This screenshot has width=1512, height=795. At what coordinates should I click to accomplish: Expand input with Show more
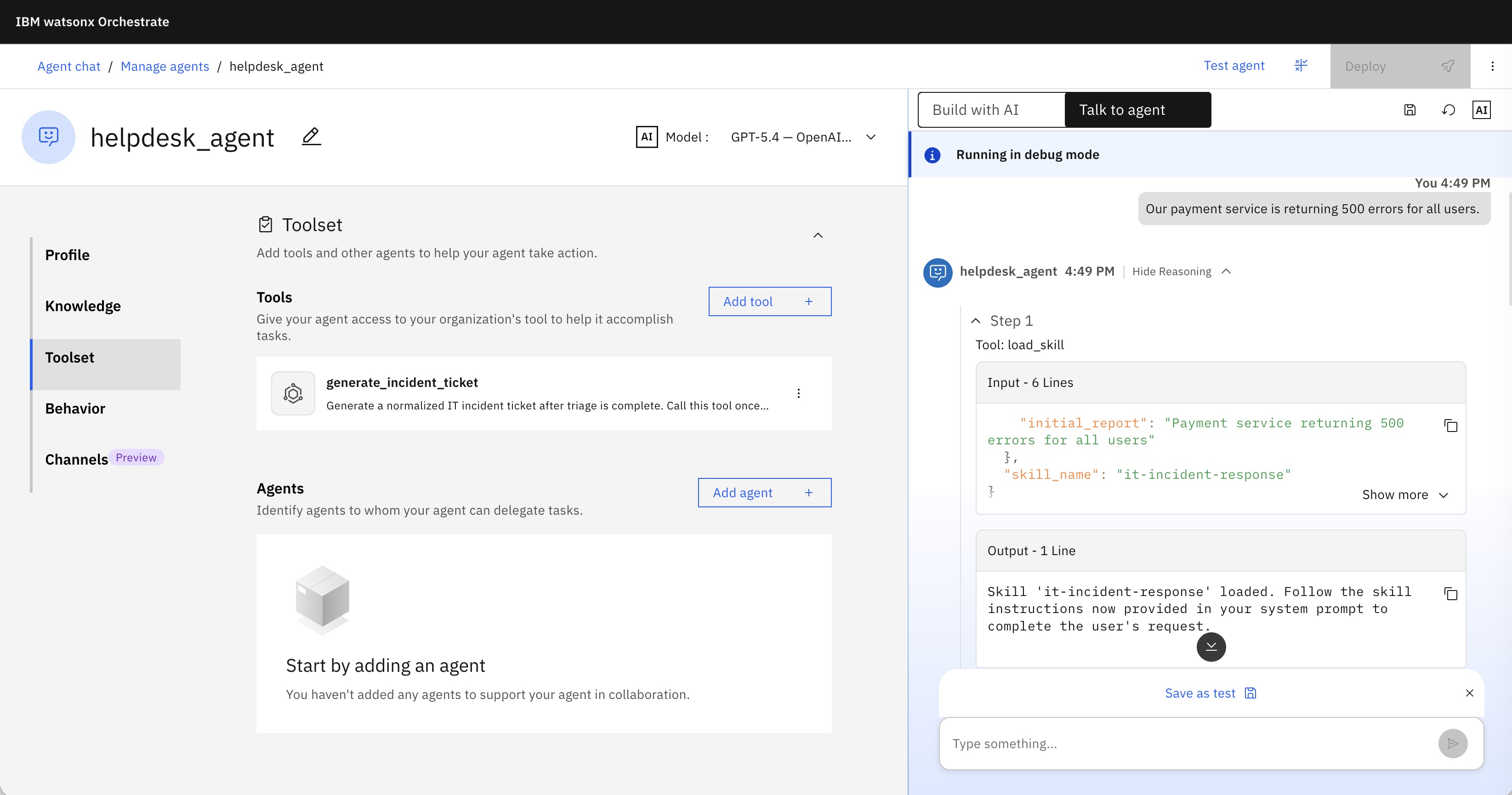pyautogui.click(x=1405, y=494)
